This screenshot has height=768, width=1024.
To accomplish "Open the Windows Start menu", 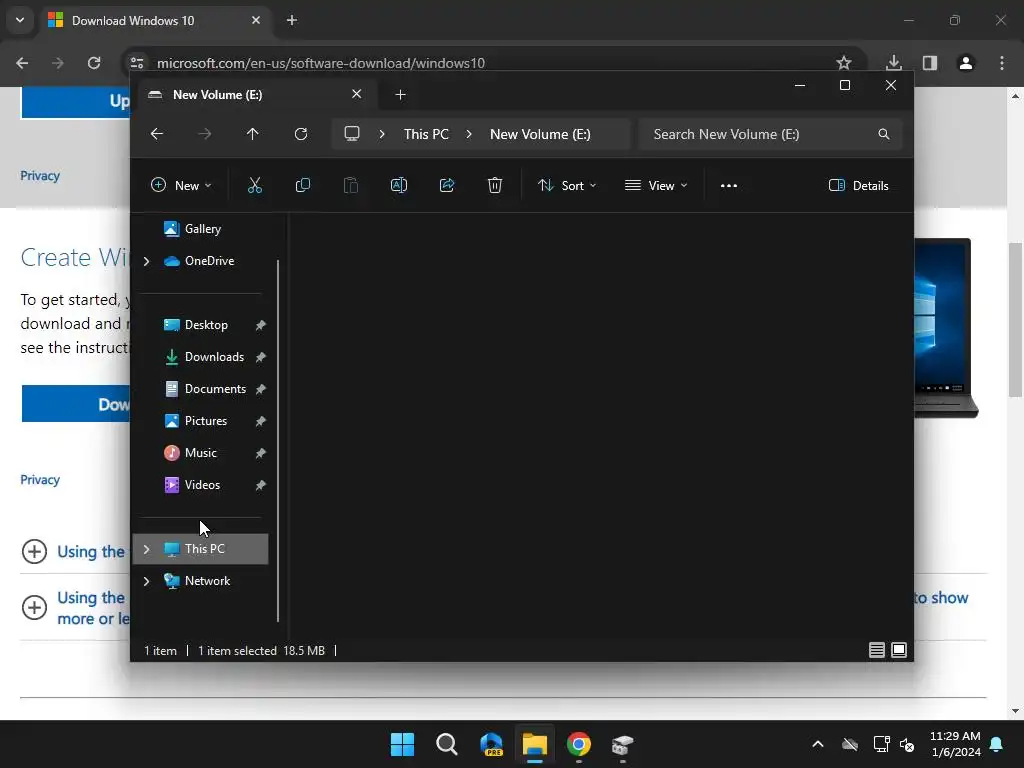I will 402,744.
